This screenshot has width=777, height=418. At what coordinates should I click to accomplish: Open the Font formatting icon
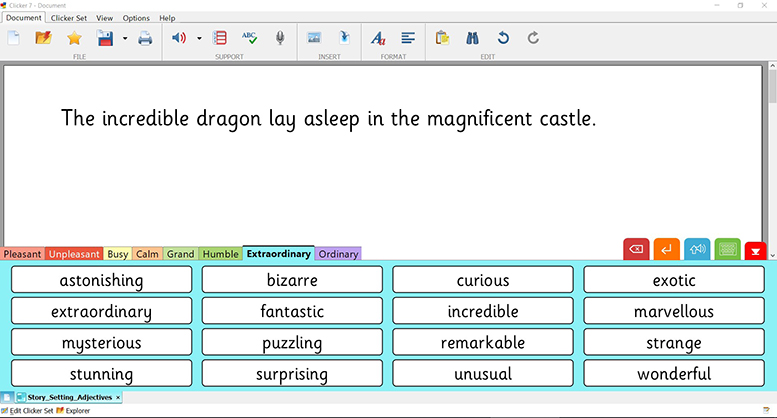[x=378, y=38]
